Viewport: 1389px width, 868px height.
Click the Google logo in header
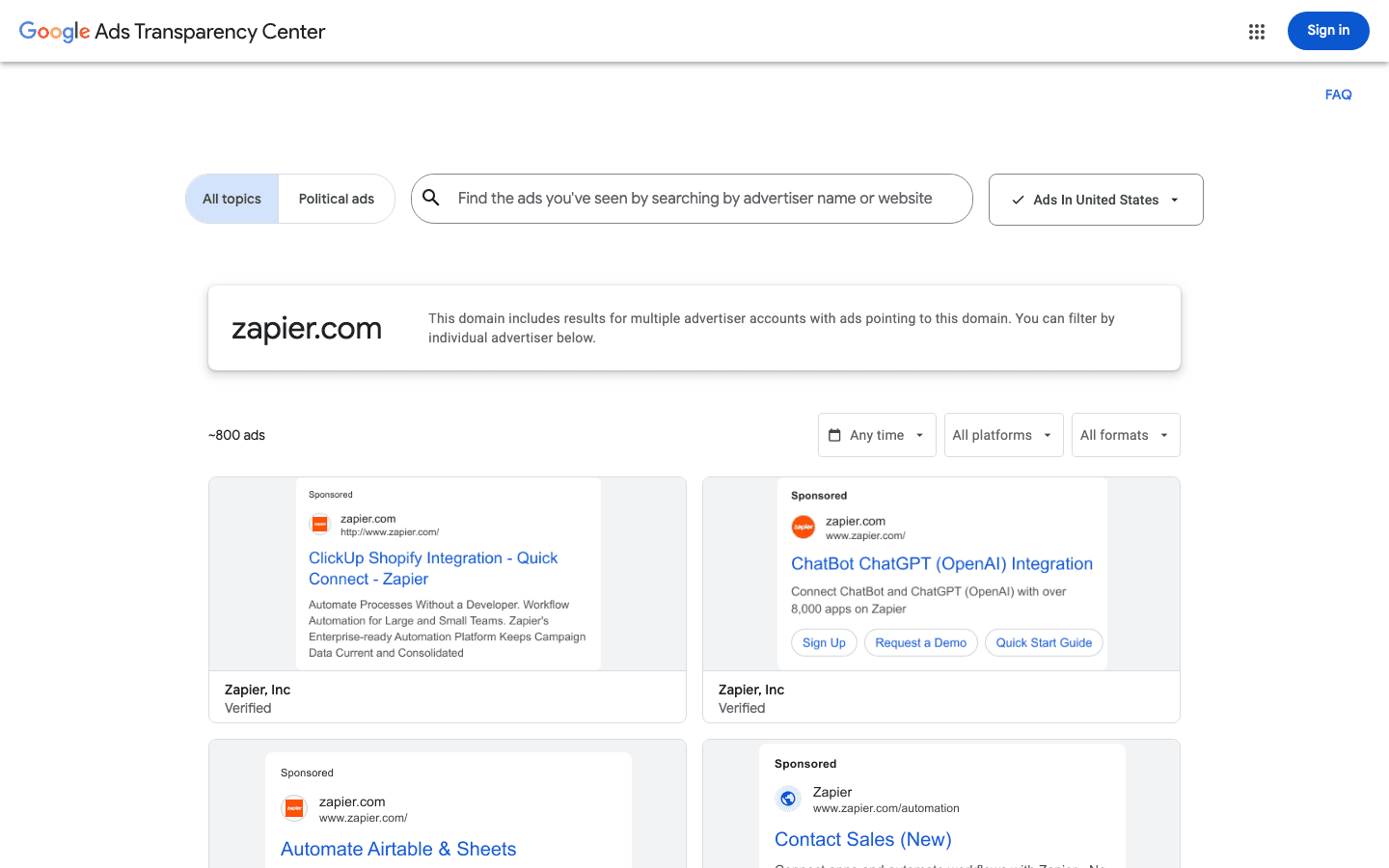coord(54,32)
